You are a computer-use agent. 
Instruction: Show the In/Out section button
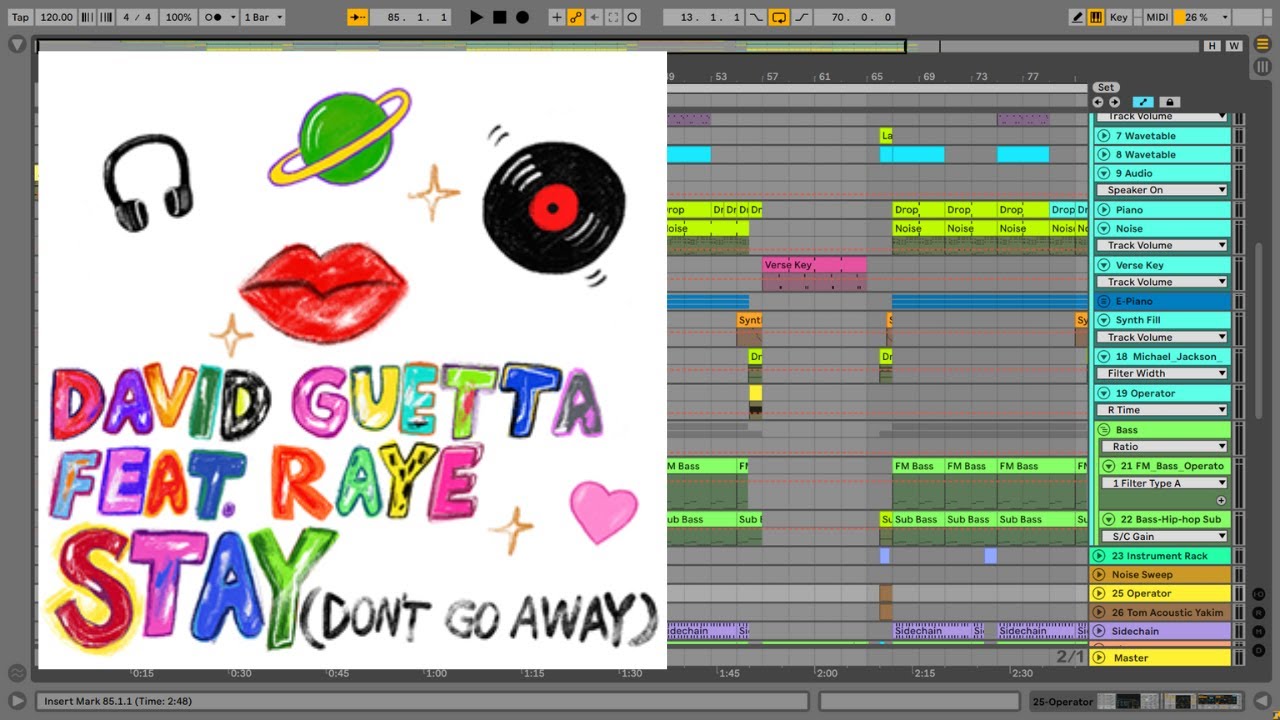(1258, 593)
